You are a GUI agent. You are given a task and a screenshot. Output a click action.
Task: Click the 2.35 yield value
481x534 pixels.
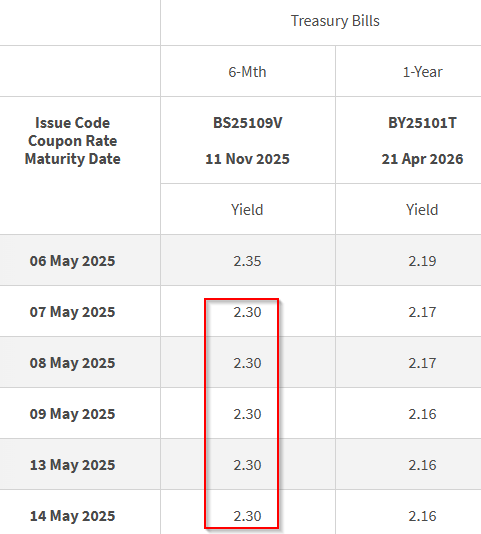[x=247, y=261]
